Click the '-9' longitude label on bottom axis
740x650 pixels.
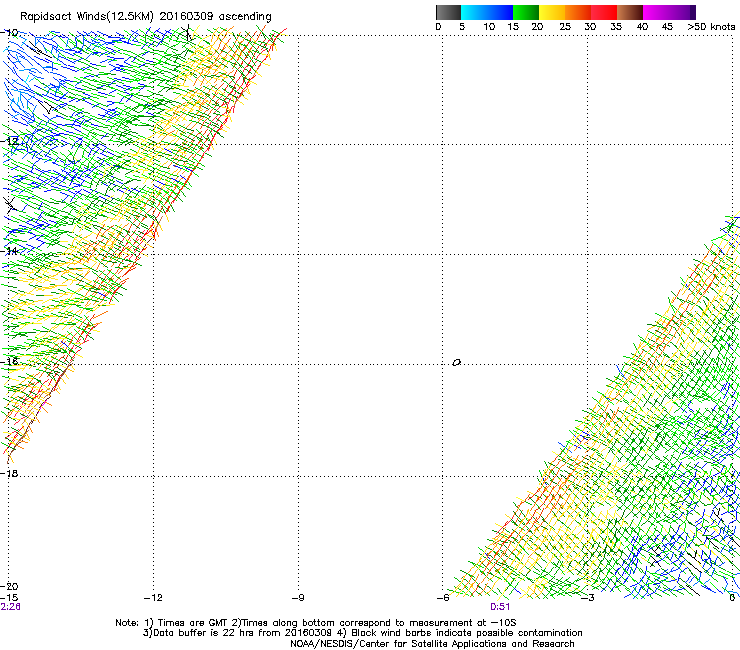click(x=298, y=598)
